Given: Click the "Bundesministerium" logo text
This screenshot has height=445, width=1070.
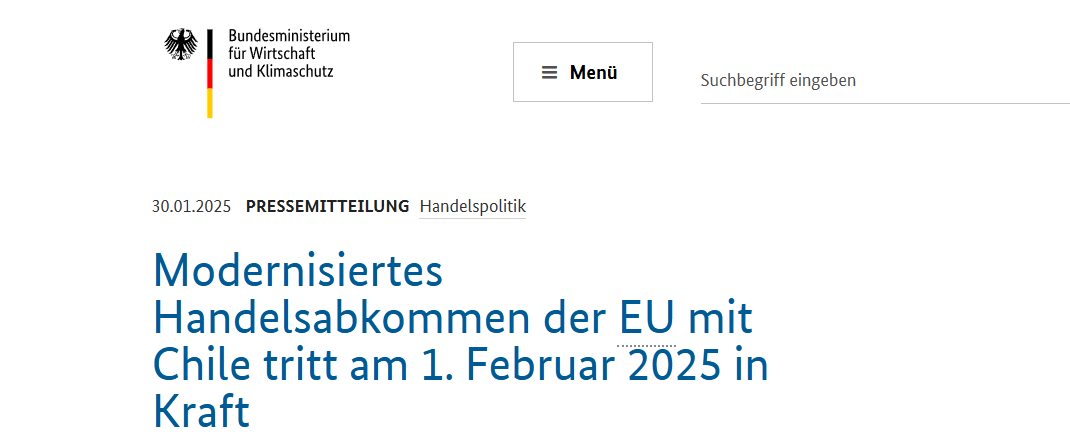Looking at the screenshot, I should tap(289, 36).
